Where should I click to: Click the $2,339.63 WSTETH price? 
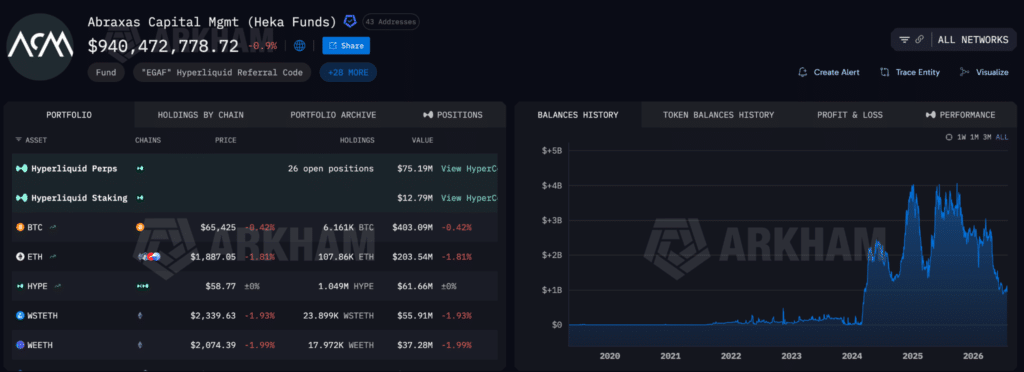click(213, 315)
